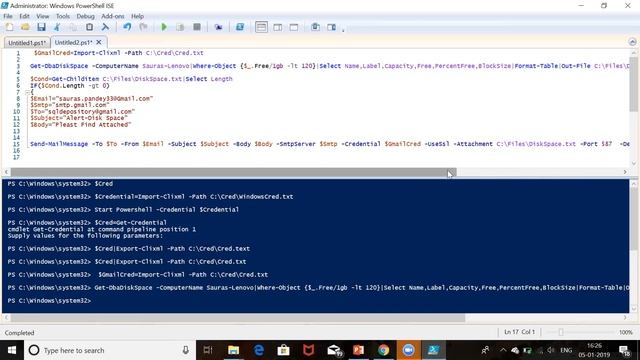Cut the selection with the scissors icon
Image resolution: width=640 pixels, height=360 pixels.
click(57, 27)
